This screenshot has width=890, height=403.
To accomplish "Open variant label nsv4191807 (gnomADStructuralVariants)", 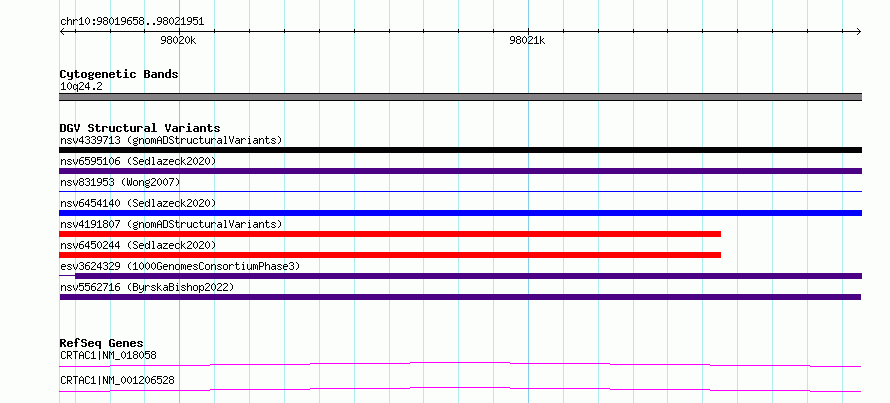I will pos(171,224).
